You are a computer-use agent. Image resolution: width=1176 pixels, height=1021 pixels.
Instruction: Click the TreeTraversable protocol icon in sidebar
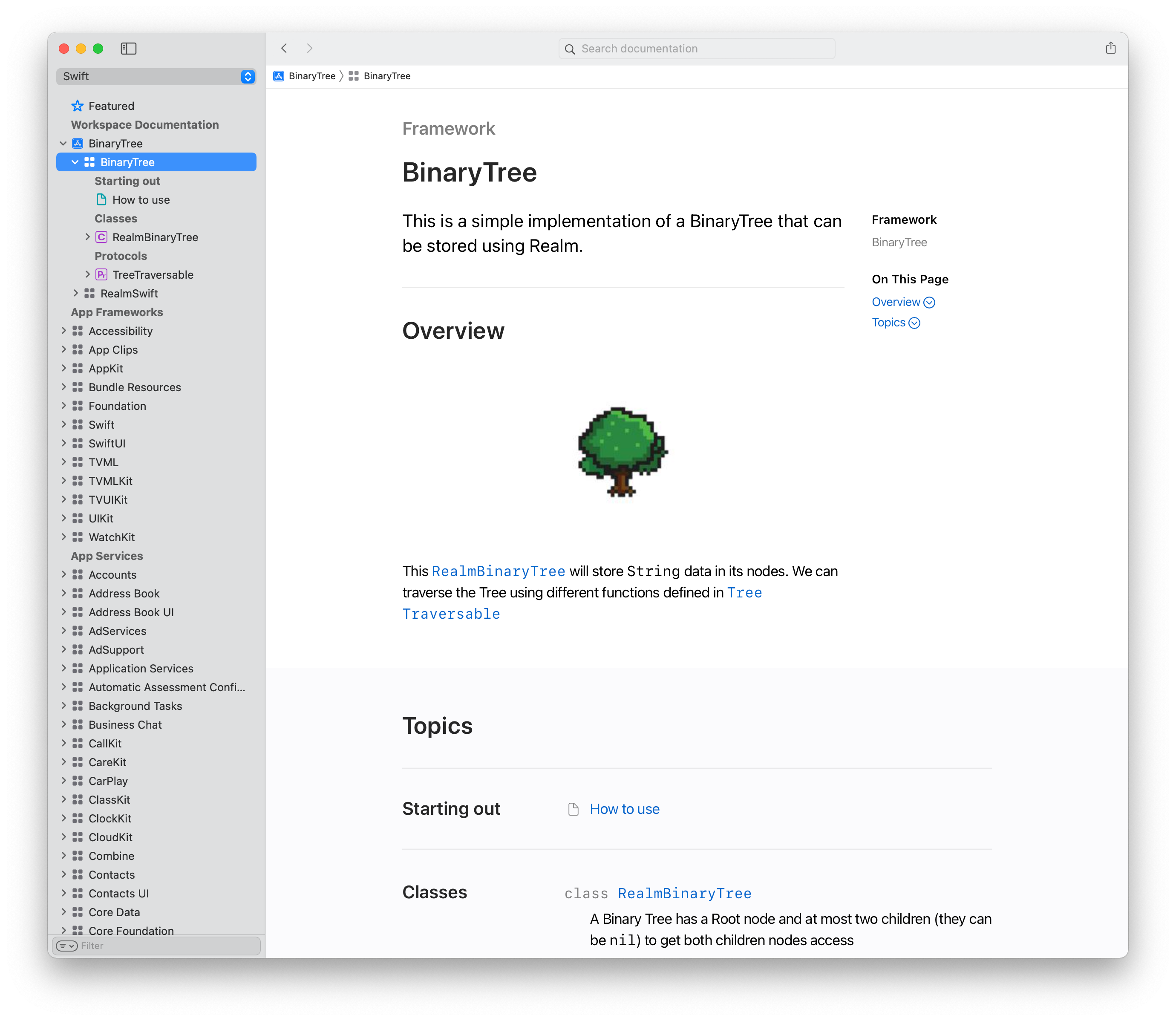[101, 274]
